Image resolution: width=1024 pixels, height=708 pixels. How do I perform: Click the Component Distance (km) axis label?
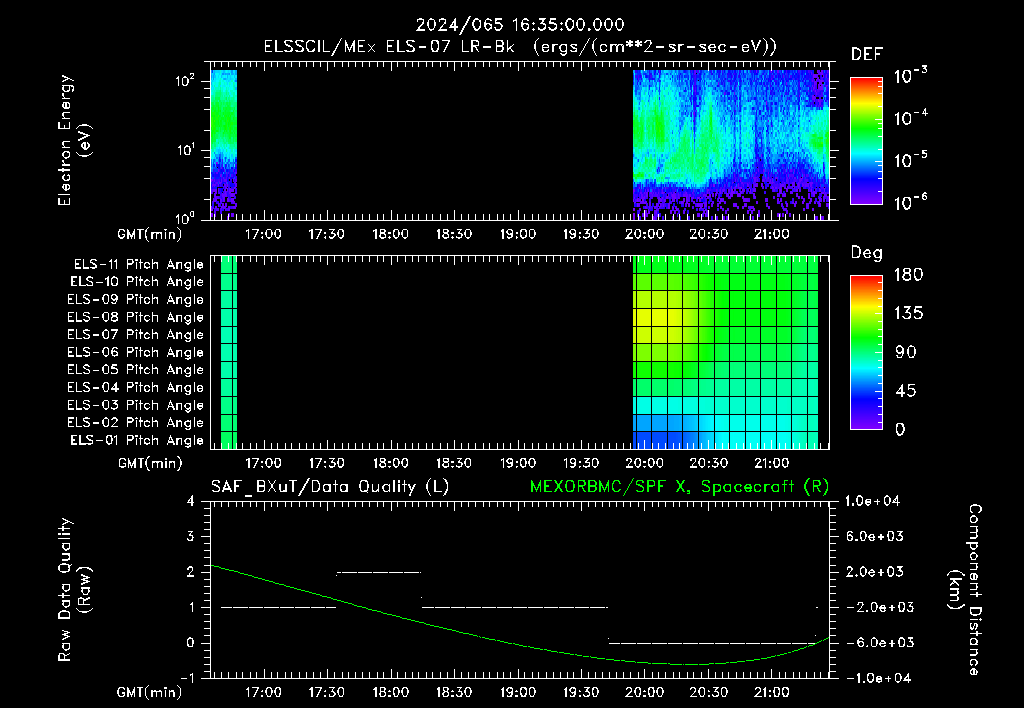(x=965, y=590)
